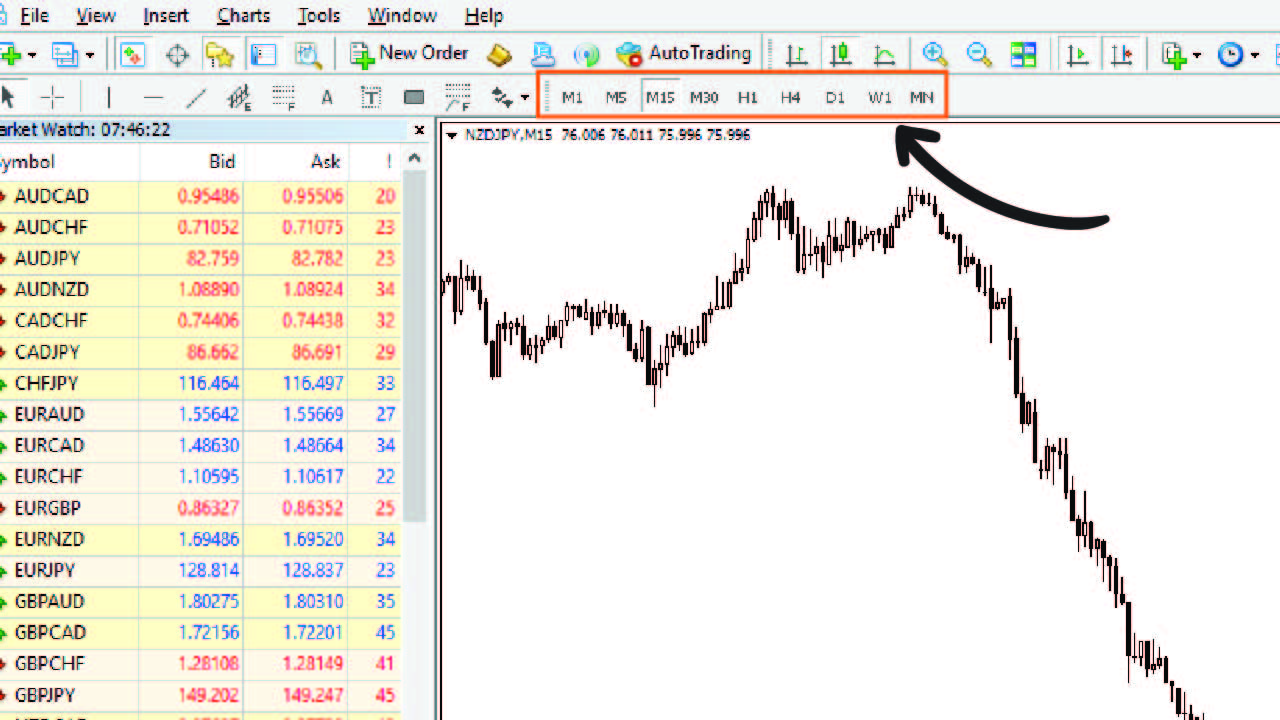The image size is (1280, 720).
Task: Click the New Order button
Action: click(410, 53)
